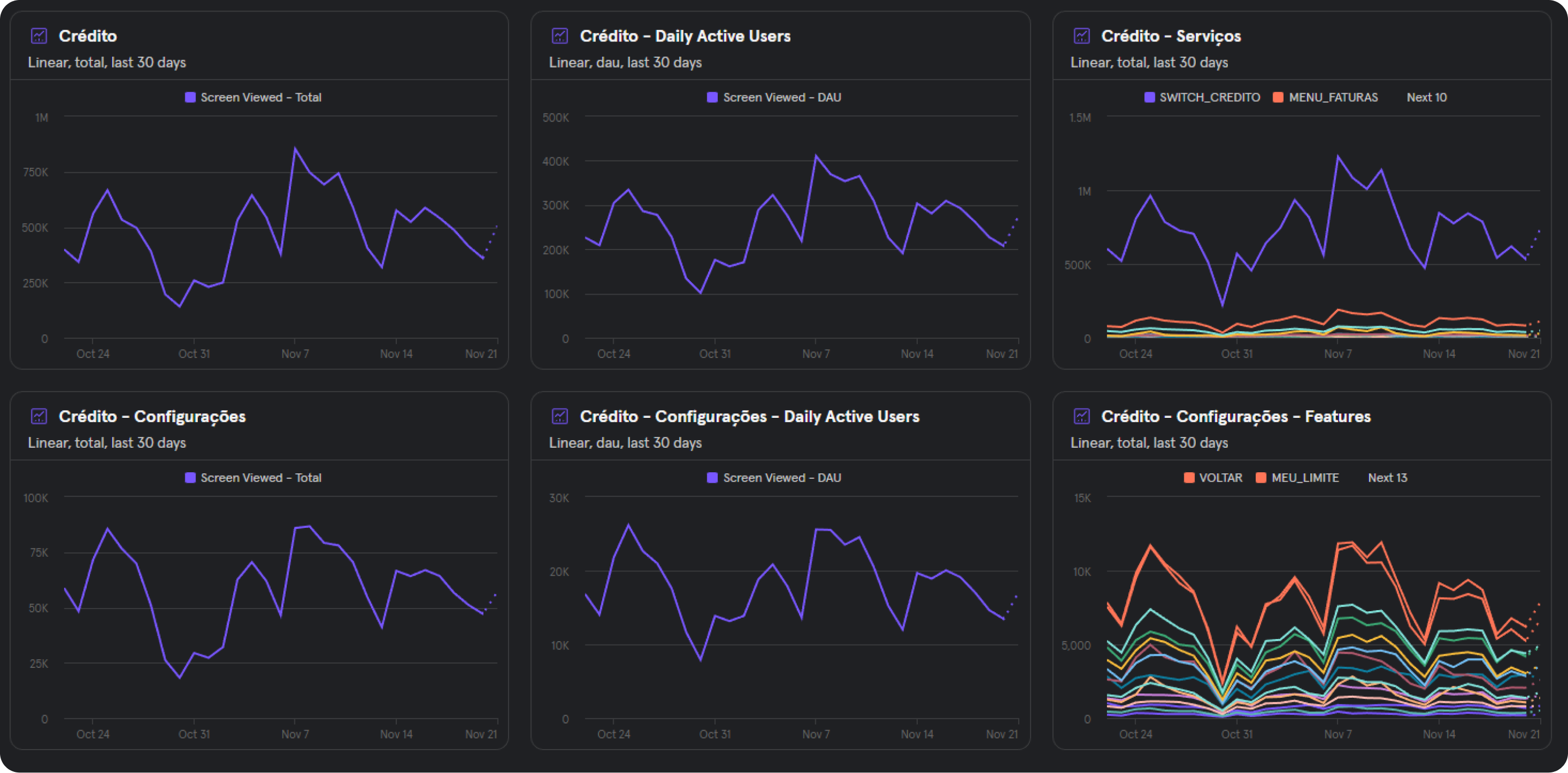
Task: Click the purple swatch of Screen Viewed – DAU in Crédito DAU card
Action: [x=712, y=98]
